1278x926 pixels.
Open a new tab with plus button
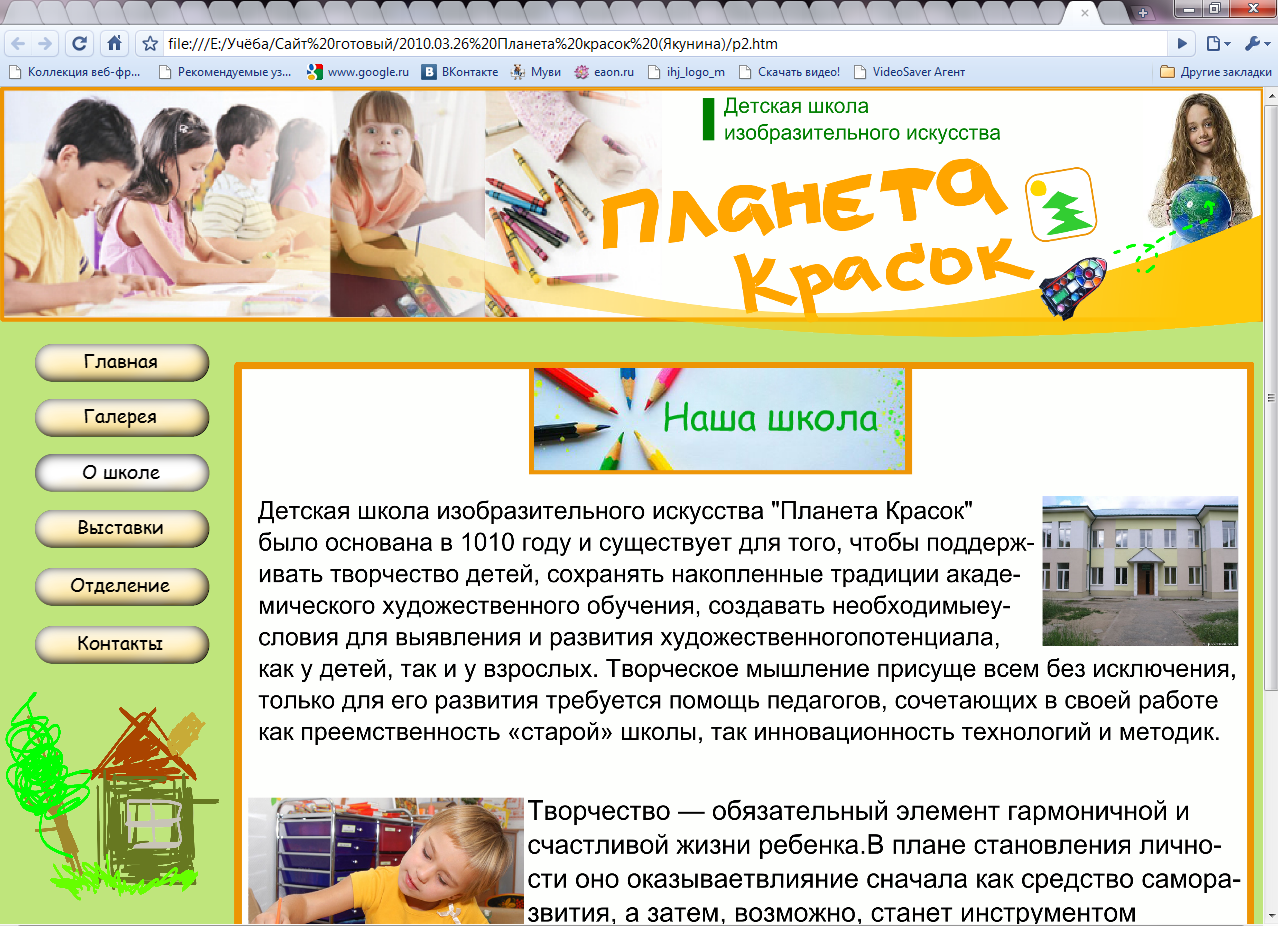[1143, 12]
